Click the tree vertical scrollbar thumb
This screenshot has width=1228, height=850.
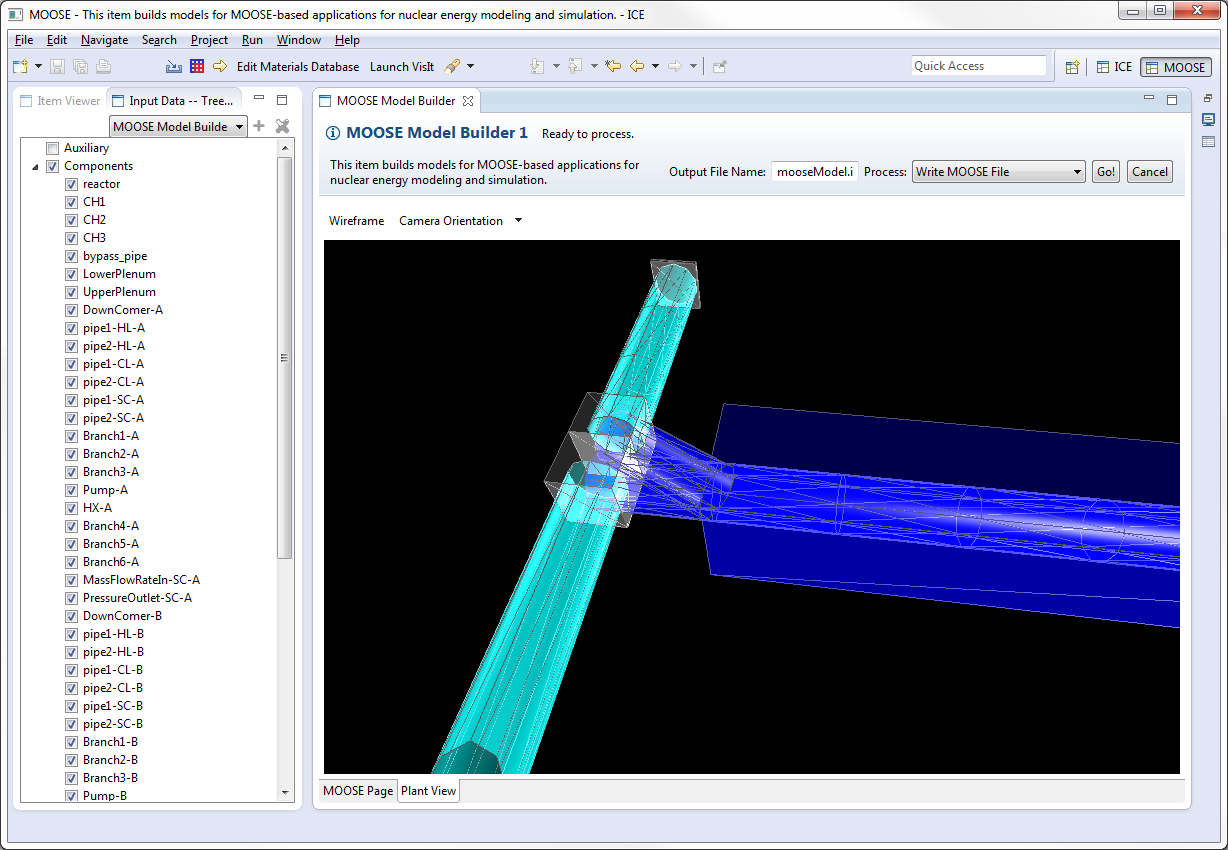(286, 358)
